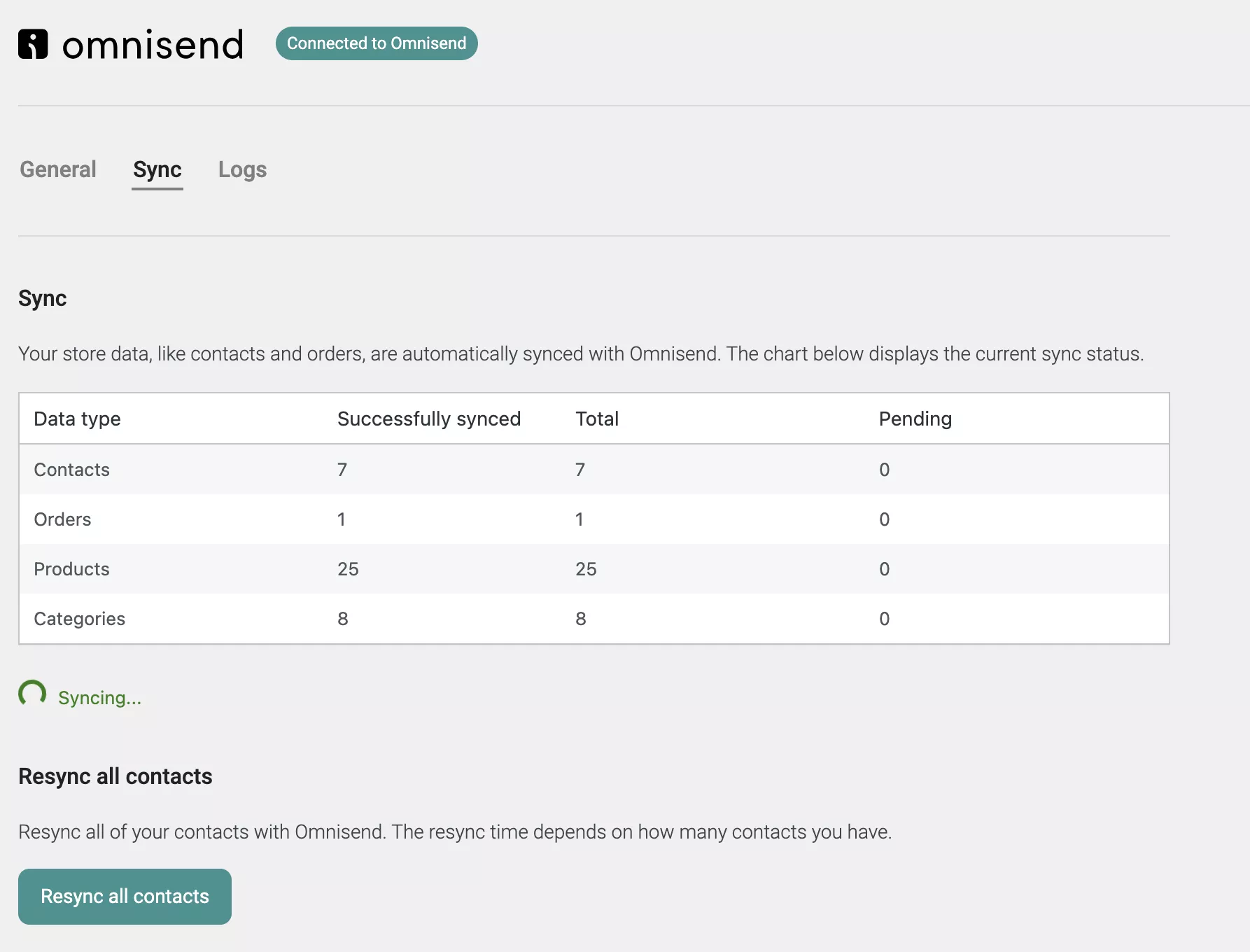This screenshot has height=952, width=1250.
Task: Select the Orders row label
Action: click(x=62, y=519)
